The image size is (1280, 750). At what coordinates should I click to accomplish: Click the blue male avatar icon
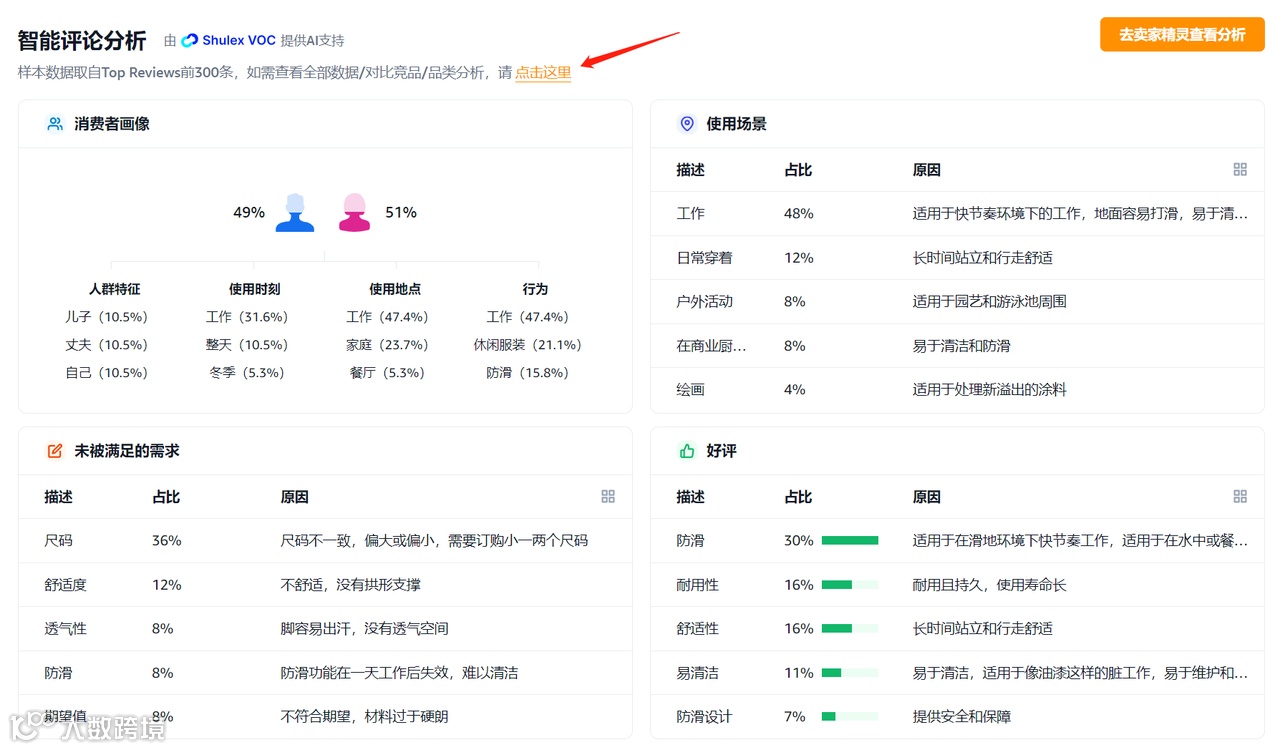(295, 212)
